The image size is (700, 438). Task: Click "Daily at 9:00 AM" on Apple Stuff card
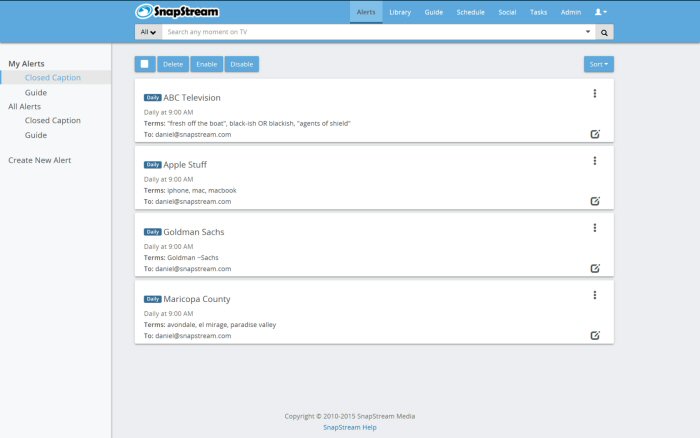click(168, 179)
